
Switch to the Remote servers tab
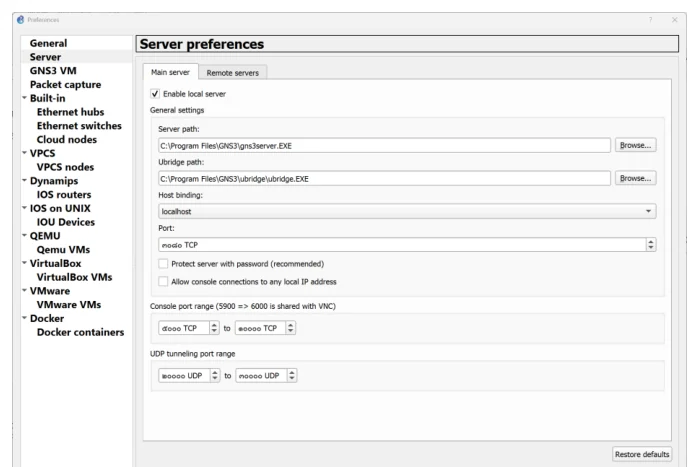coord(232,73)
